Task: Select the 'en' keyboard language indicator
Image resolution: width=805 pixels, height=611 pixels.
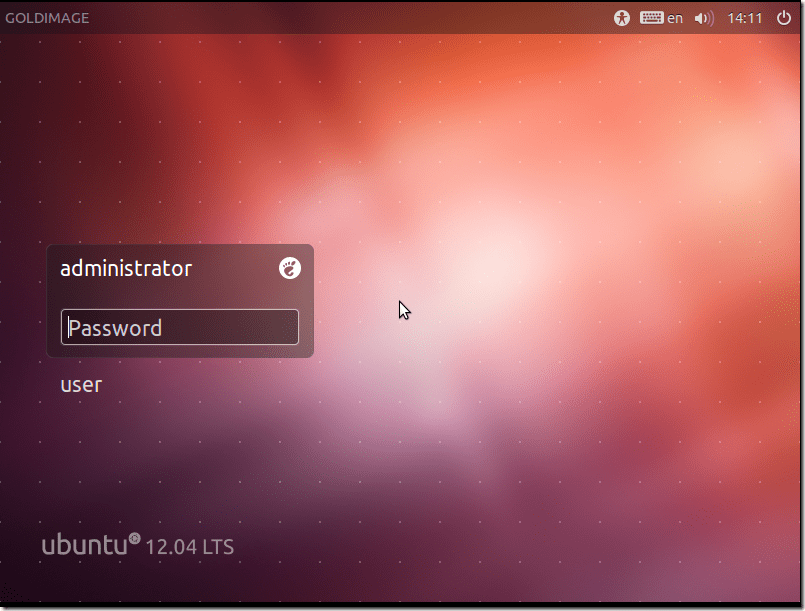Action: (676, 18)
